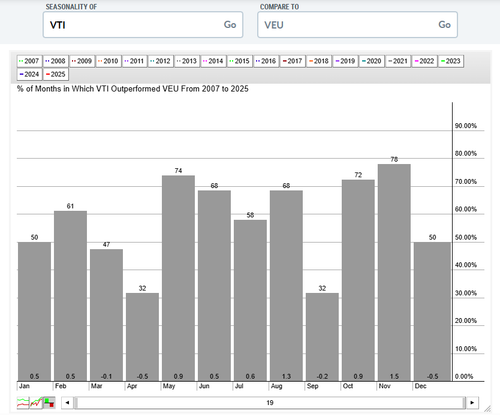Toggle the 2011 year legend
500x415 pixels.
(x=135, y=61)
